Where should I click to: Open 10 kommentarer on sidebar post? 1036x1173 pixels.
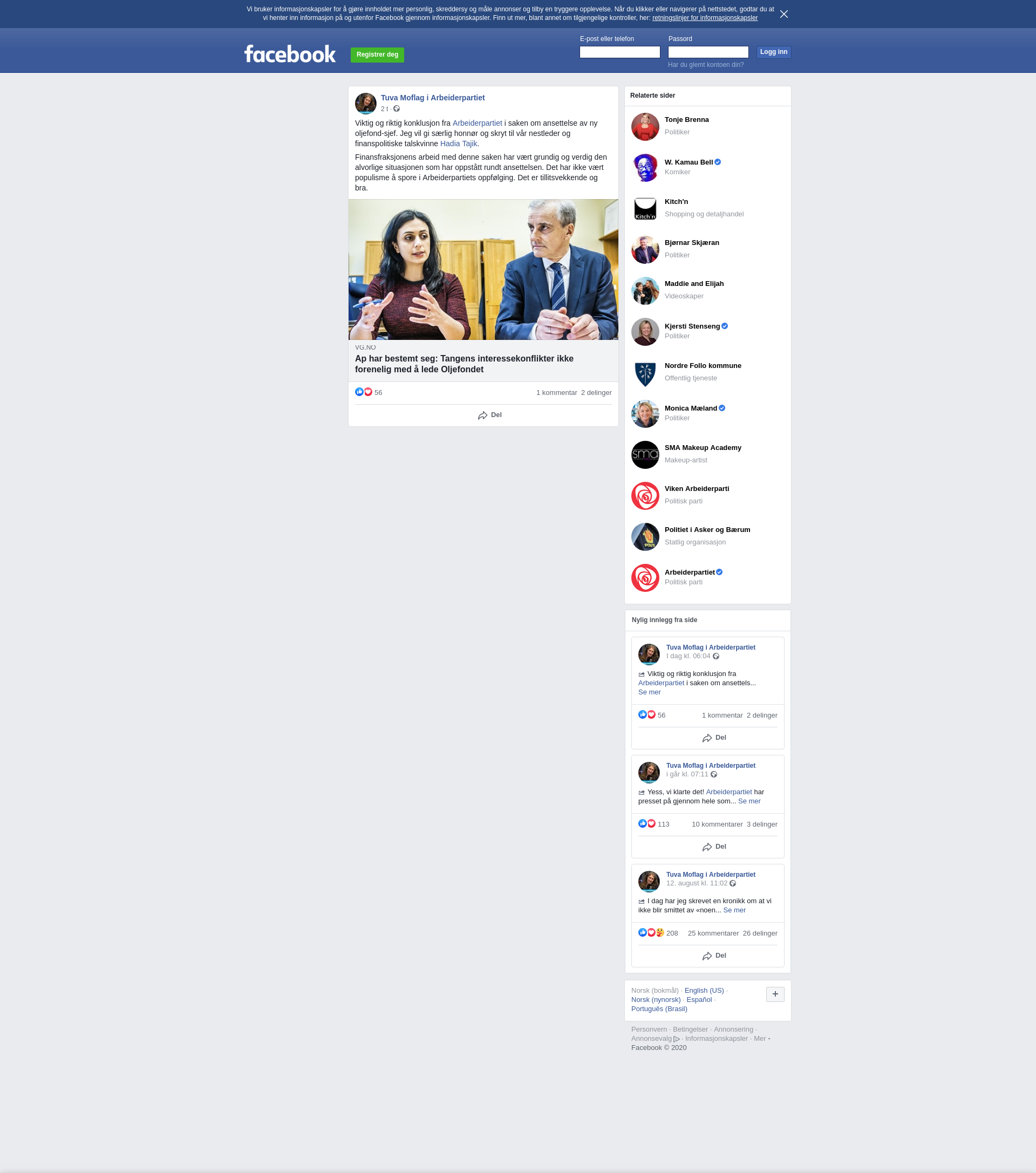point(717,824)
